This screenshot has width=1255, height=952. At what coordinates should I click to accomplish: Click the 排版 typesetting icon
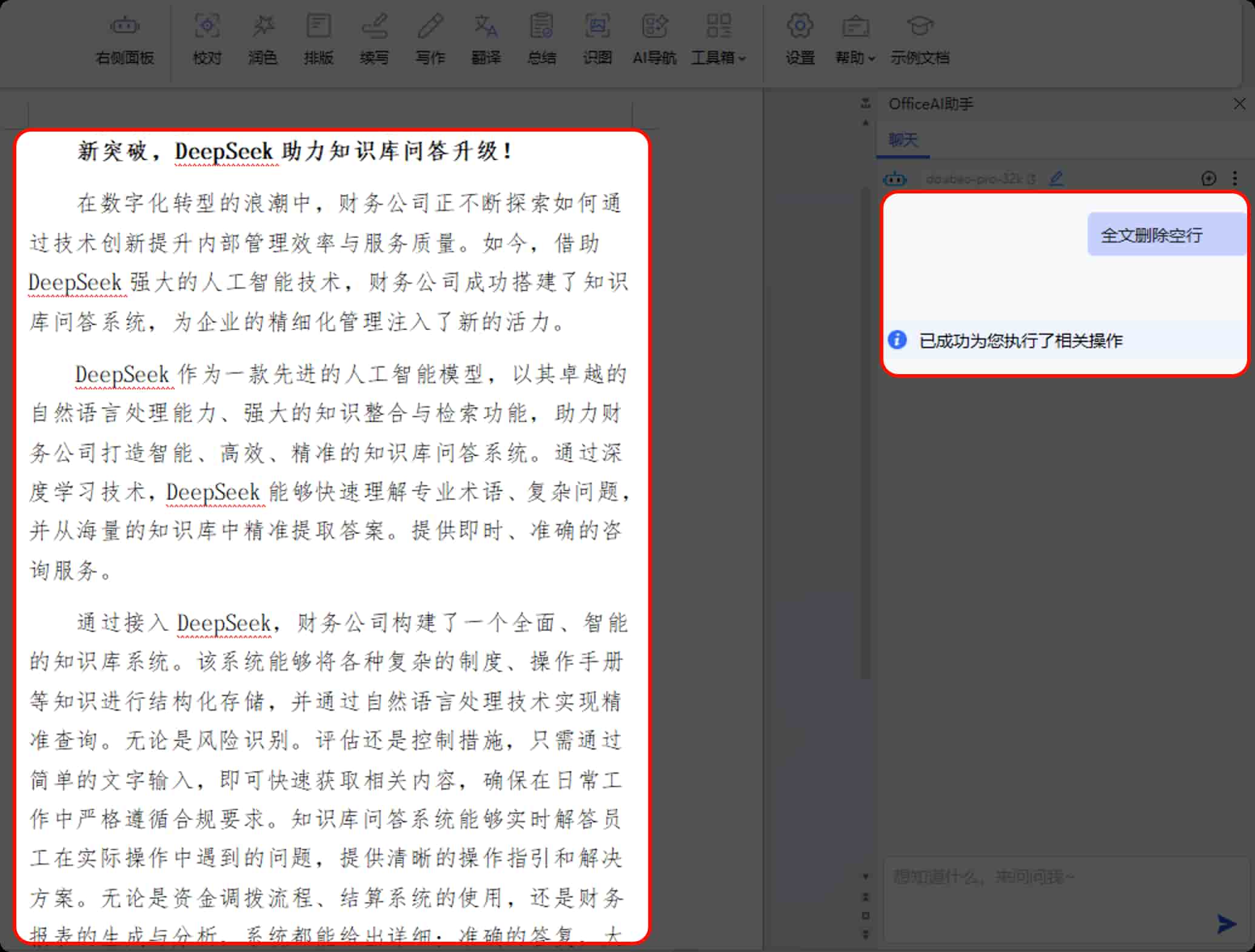pos(318,38)
